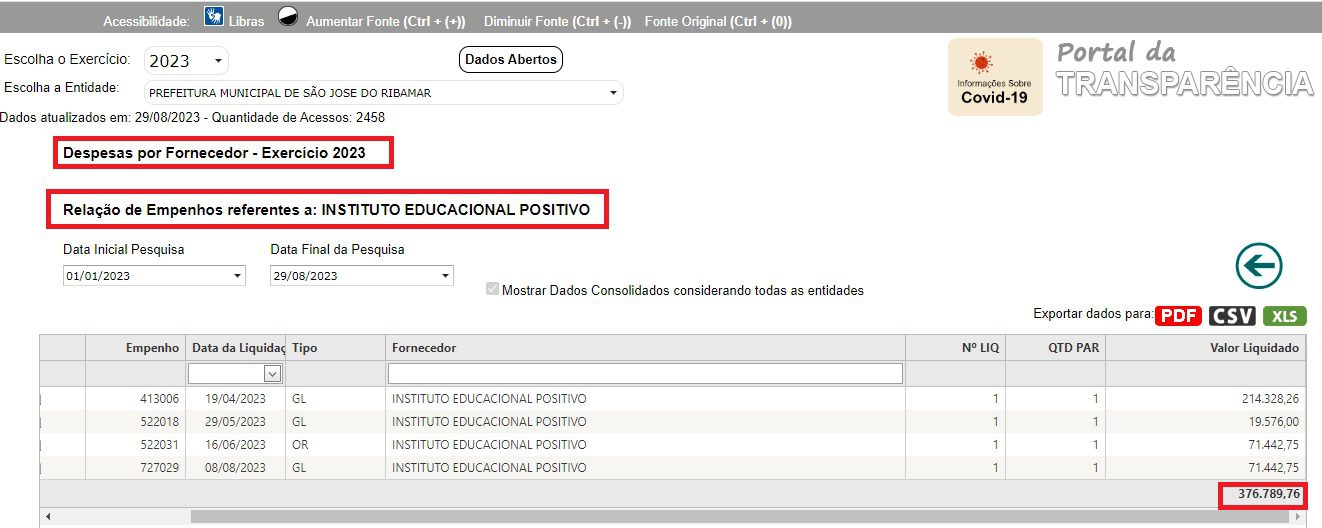Open the Covid-19 information banner
1322x528 pixels.
(x=994, y=78)
